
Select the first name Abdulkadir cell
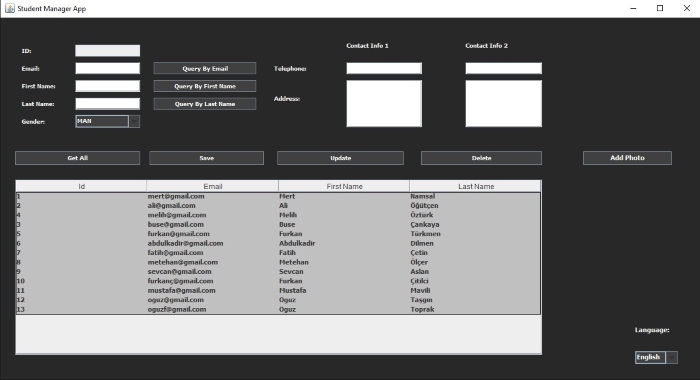point(344,243)
